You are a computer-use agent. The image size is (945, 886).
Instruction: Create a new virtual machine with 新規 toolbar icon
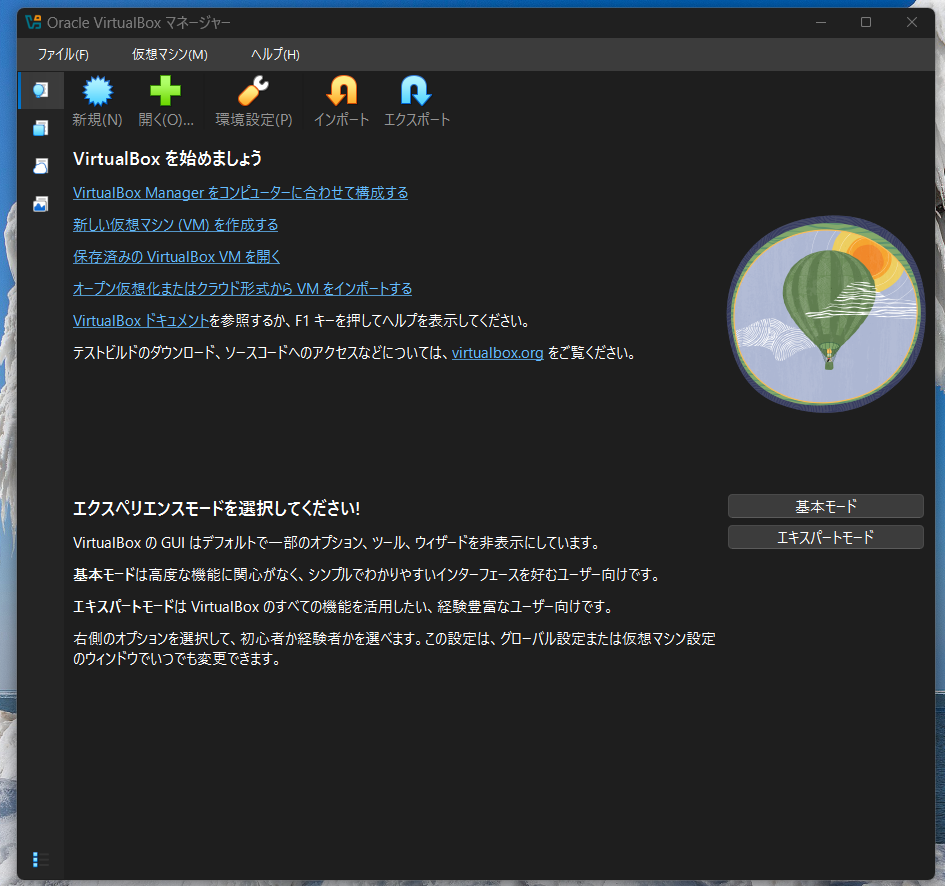tap(96, 100)
